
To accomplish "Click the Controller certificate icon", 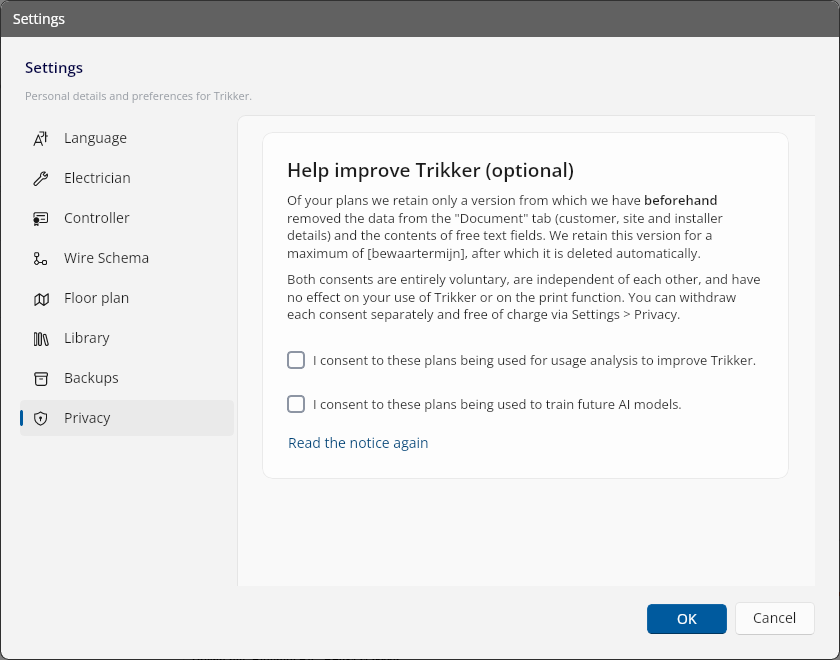I will pos(41,219).
